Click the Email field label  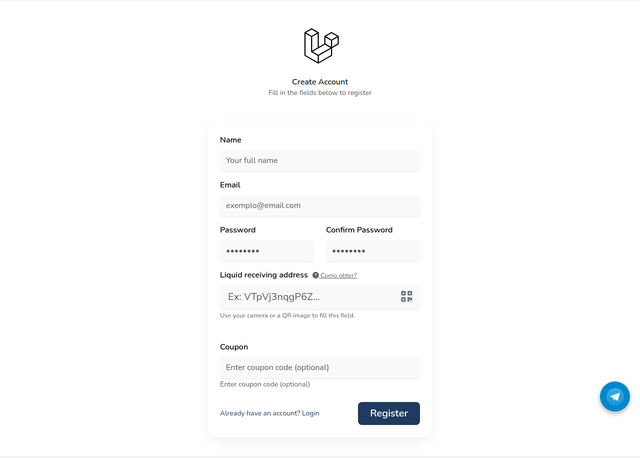coord(230,185)
